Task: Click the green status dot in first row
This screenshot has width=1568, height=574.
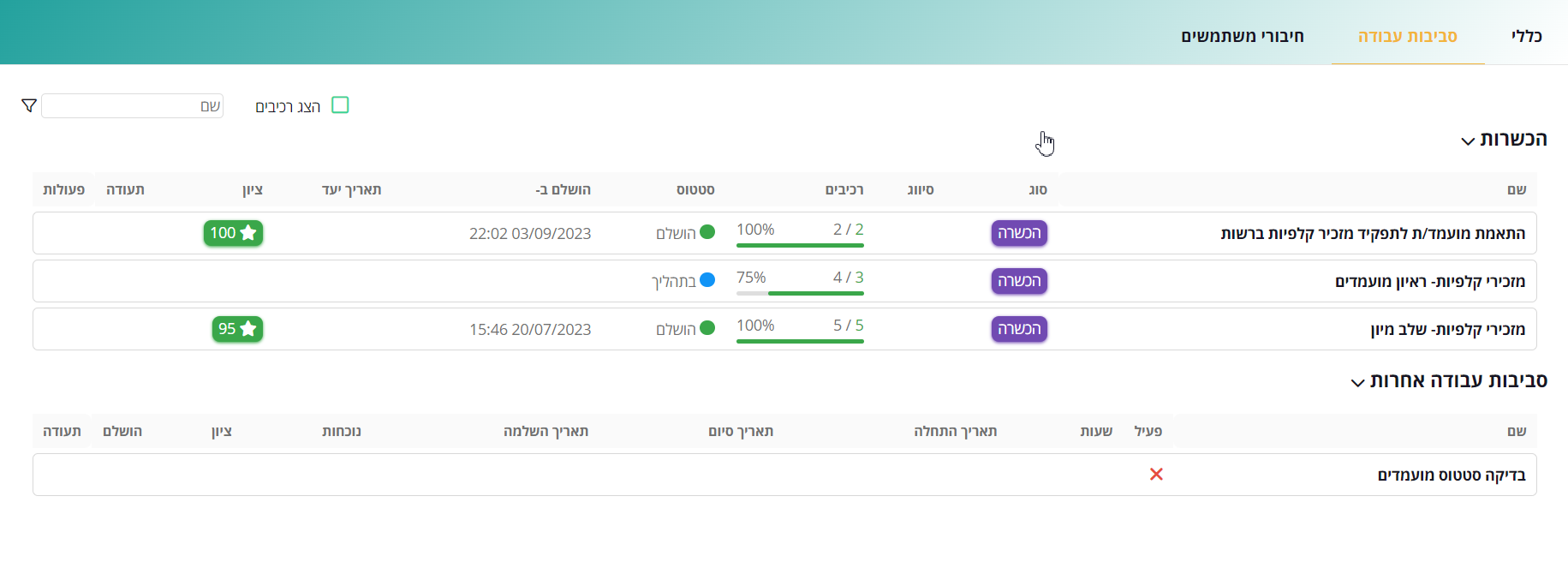Action: (x=707, y=232)
